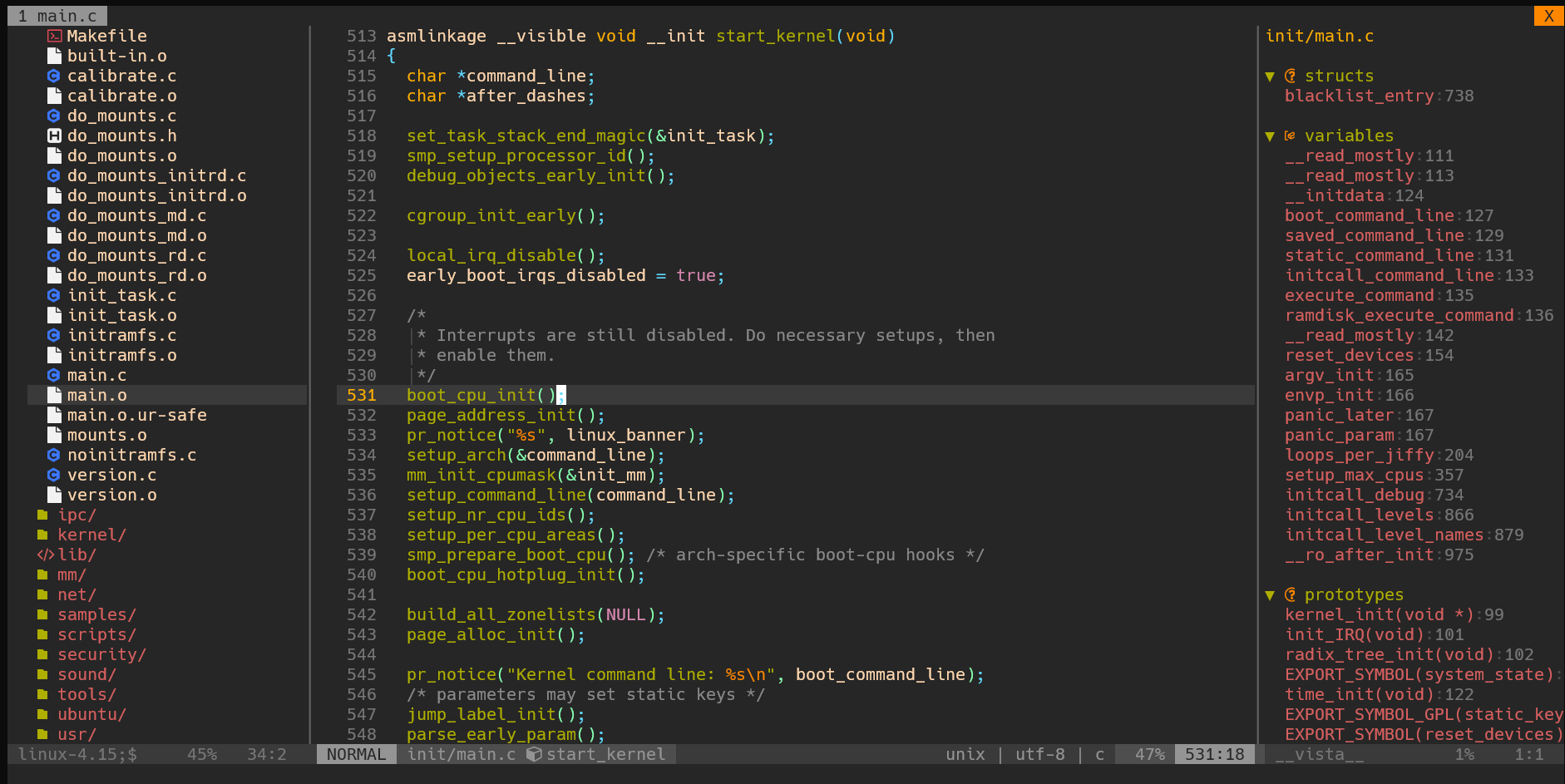Viewport: 1565px width, 784px height.
Task: Click the __vista__ buffer name
Action: coord(1319,754)
